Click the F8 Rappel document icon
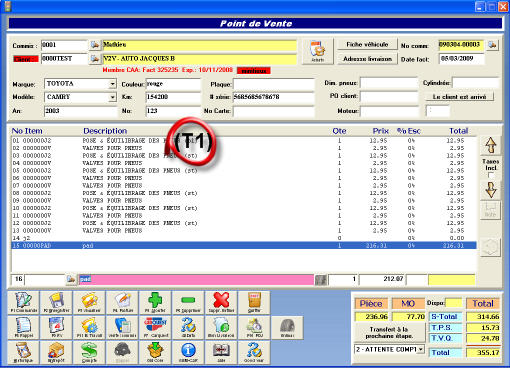Viewport: 510px width, 368px height. 24,327
